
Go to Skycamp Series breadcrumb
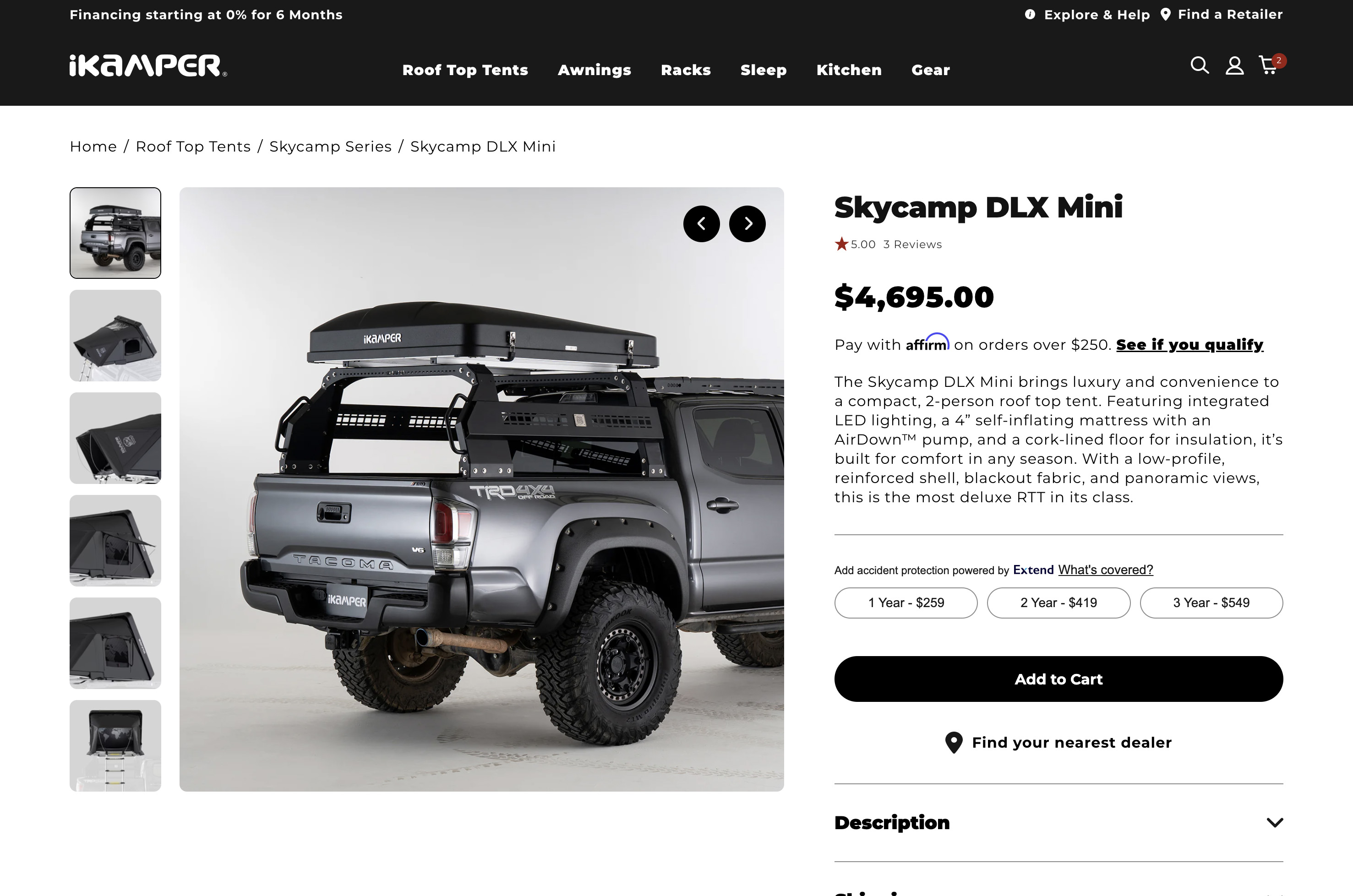pyautogui.click(x=330, y=147)
